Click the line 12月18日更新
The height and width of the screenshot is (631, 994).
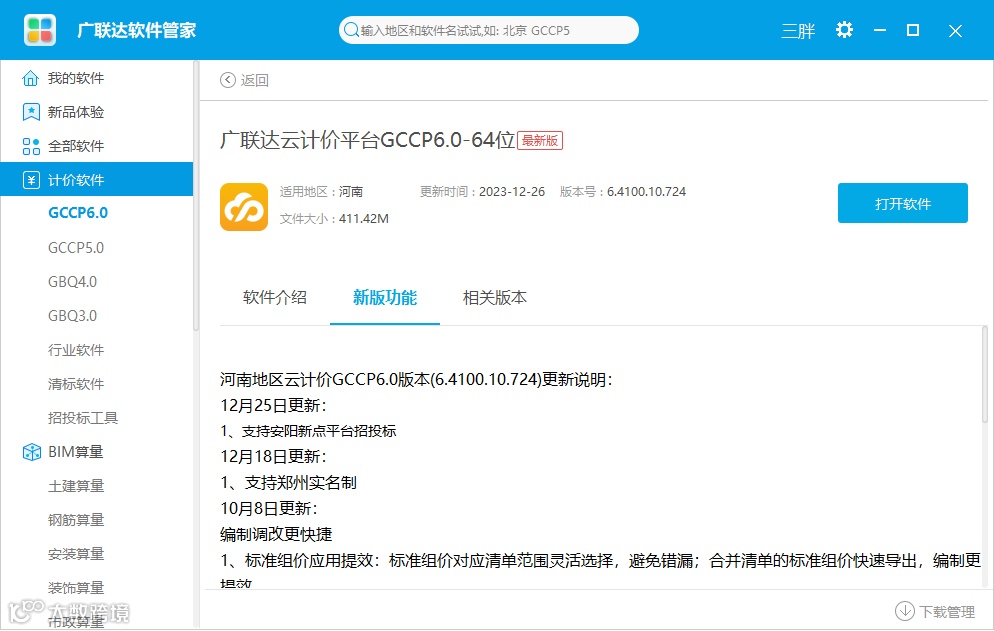273,457
